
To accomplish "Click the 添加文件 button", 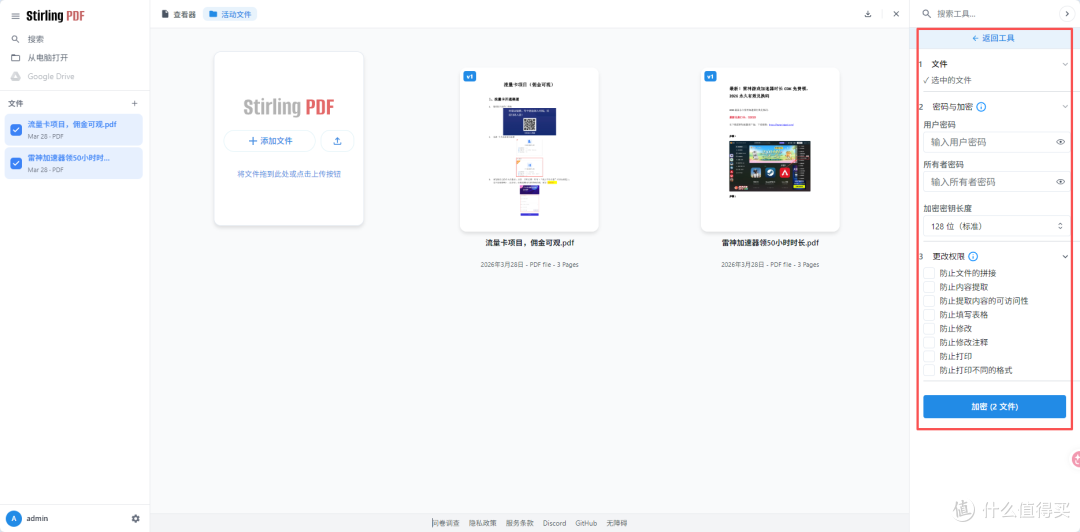I will point(269,141).
